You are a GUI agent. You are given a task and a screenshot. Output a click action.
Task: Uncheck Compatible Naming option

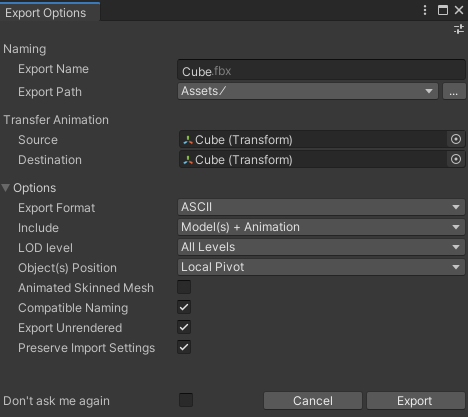(x=184, y=307)
